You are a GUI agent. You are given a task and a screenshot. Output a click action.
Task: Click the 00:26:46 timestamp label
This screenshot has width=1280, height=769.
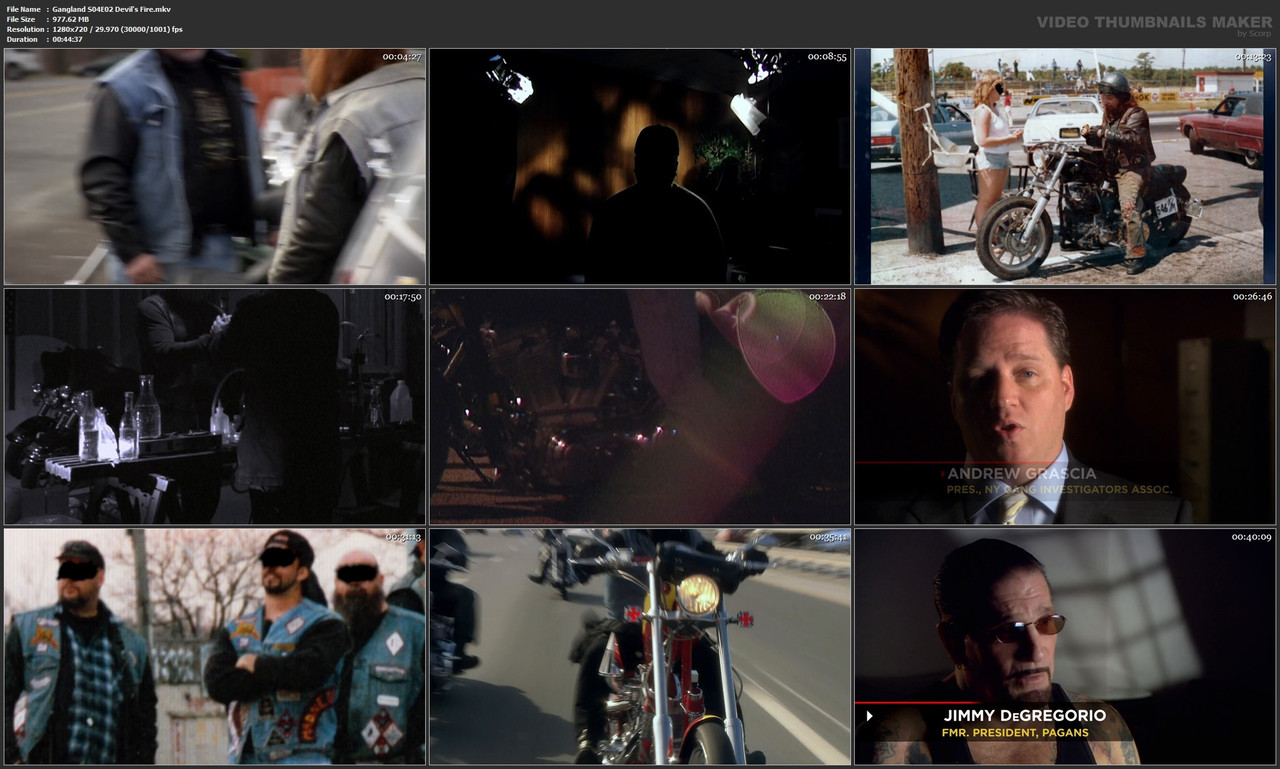pos(1252,297)
